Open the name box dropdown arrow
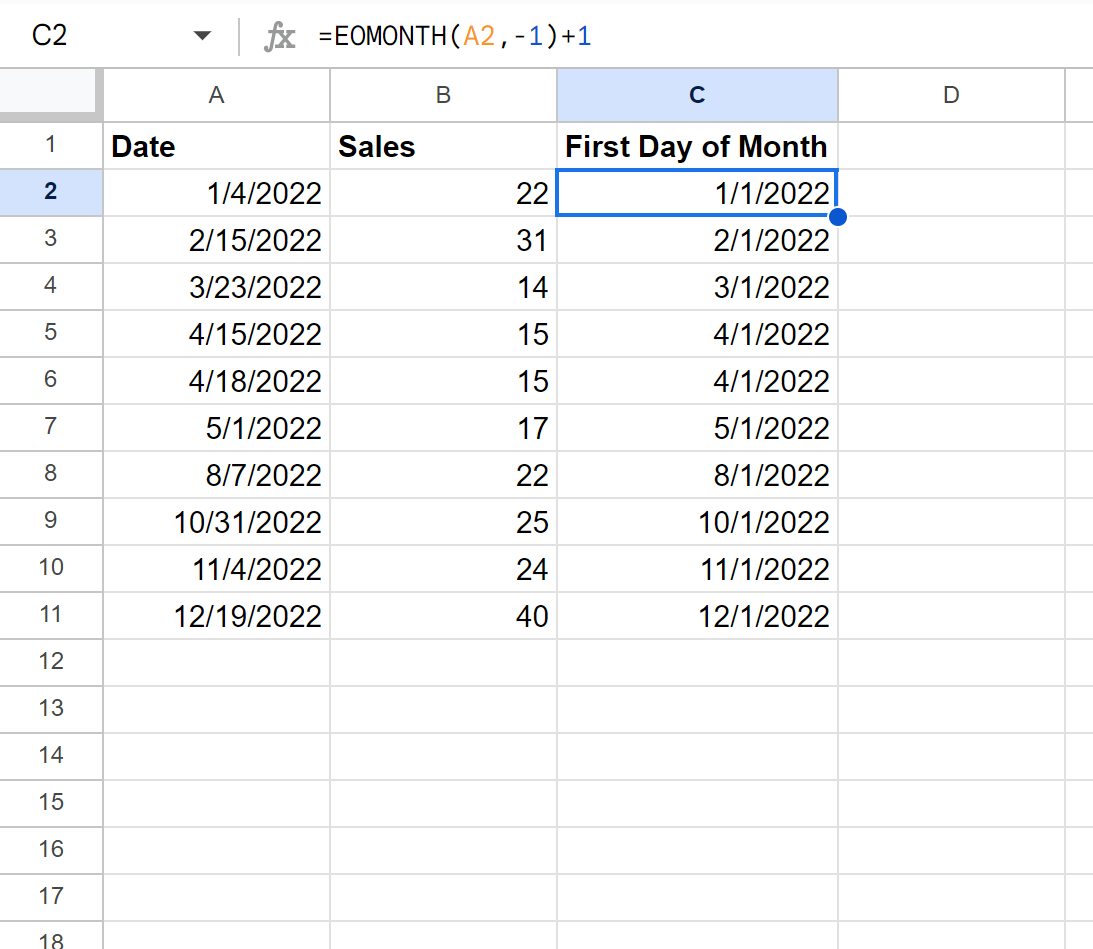This screenshot has height=949, width=1093. pyautogui.click(x=202, y=36)
